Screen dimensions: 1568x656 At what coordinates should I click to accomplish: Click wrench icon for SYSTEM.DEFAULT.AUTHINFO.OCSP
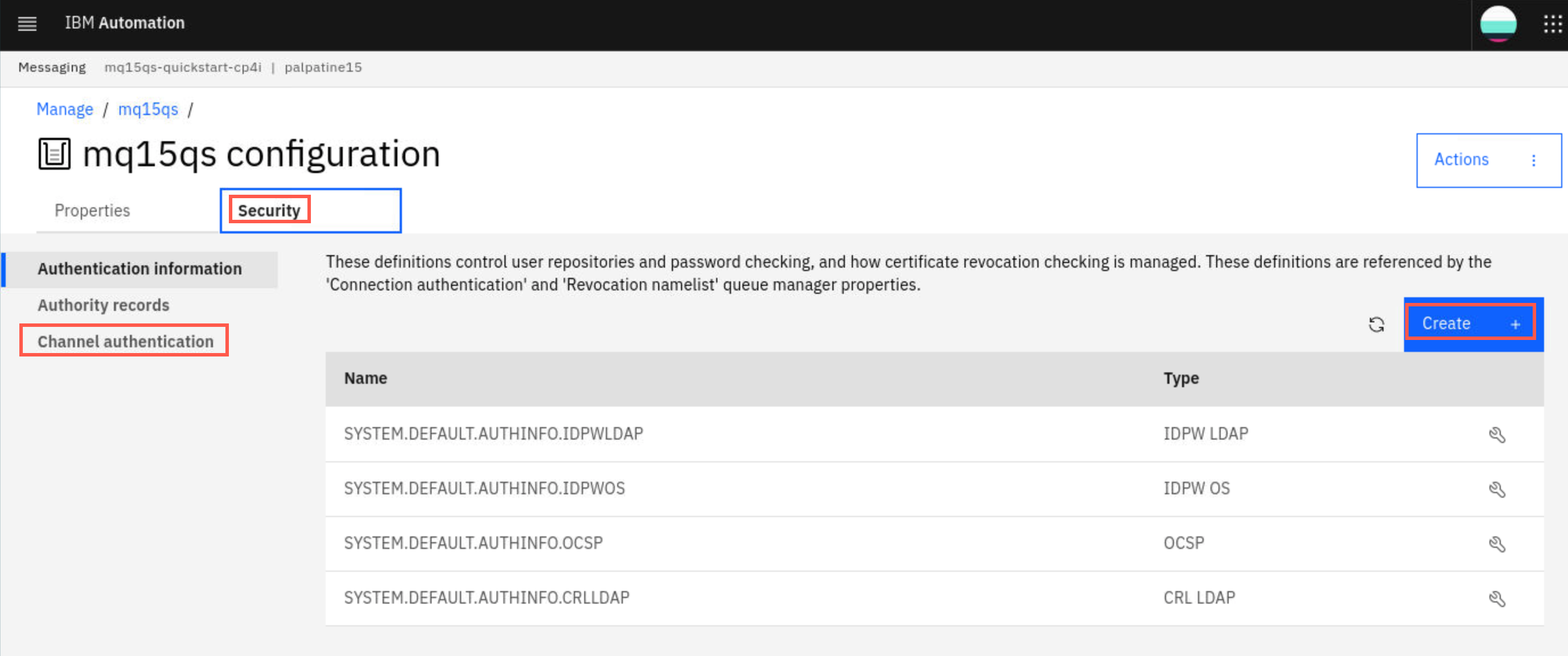[1497, 543]
